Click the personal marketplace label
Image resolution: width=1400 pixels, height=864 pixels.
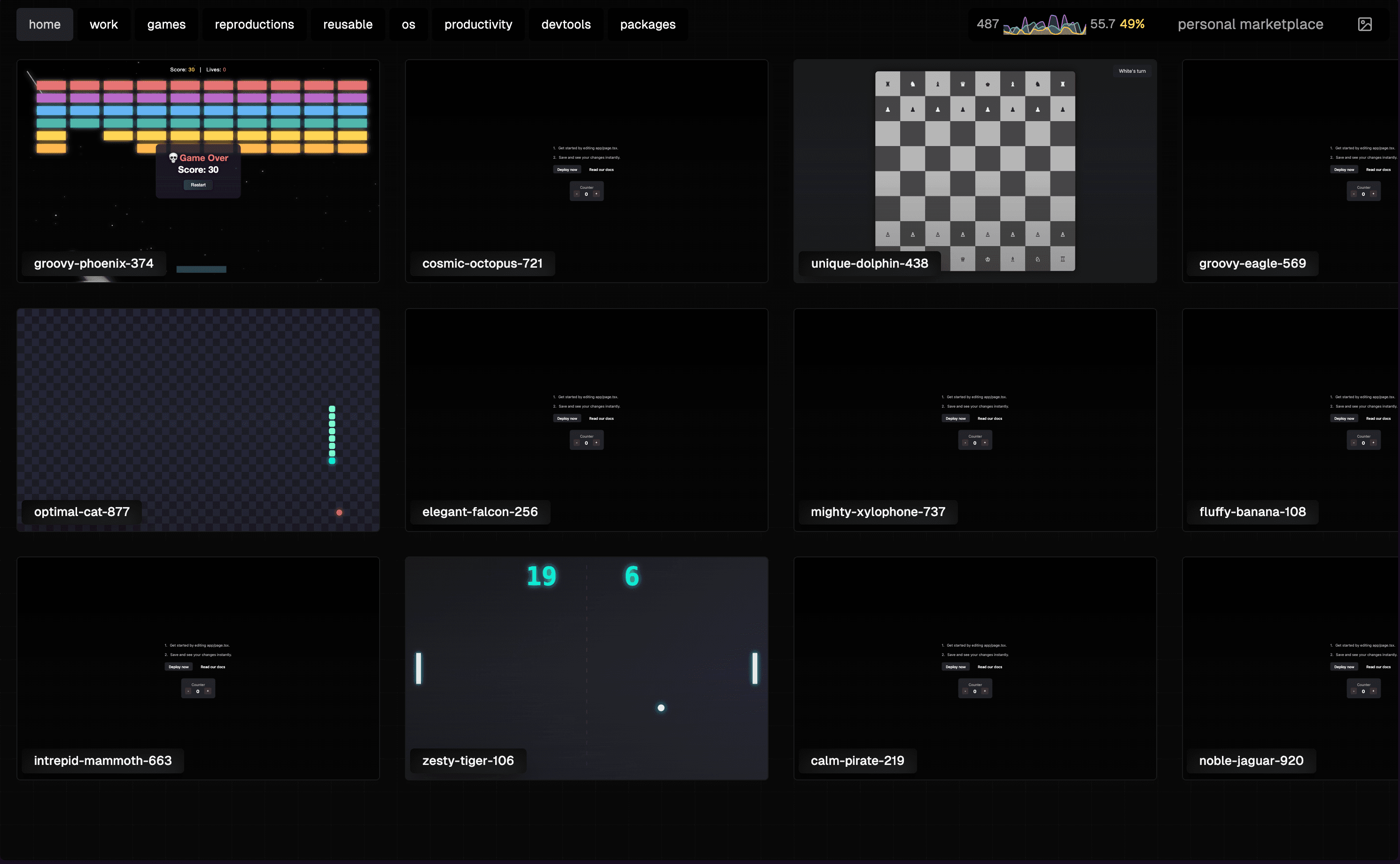click(1250, 24)
